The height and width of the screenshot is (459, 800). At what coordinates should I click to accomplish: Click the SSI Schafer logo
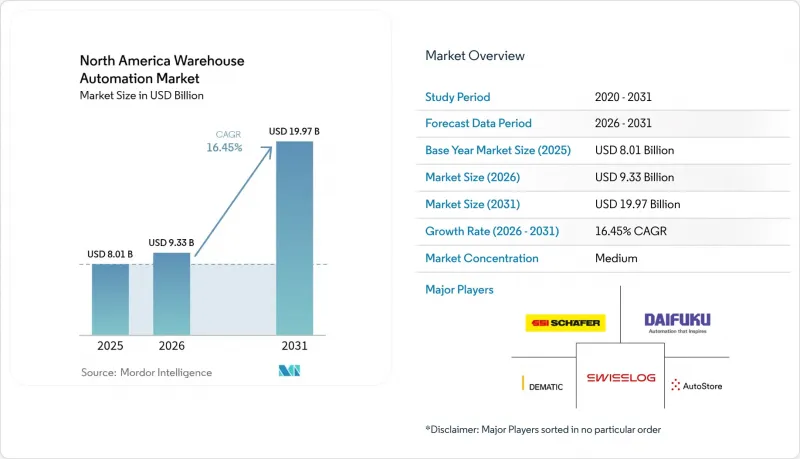click(x=565, y=323)
